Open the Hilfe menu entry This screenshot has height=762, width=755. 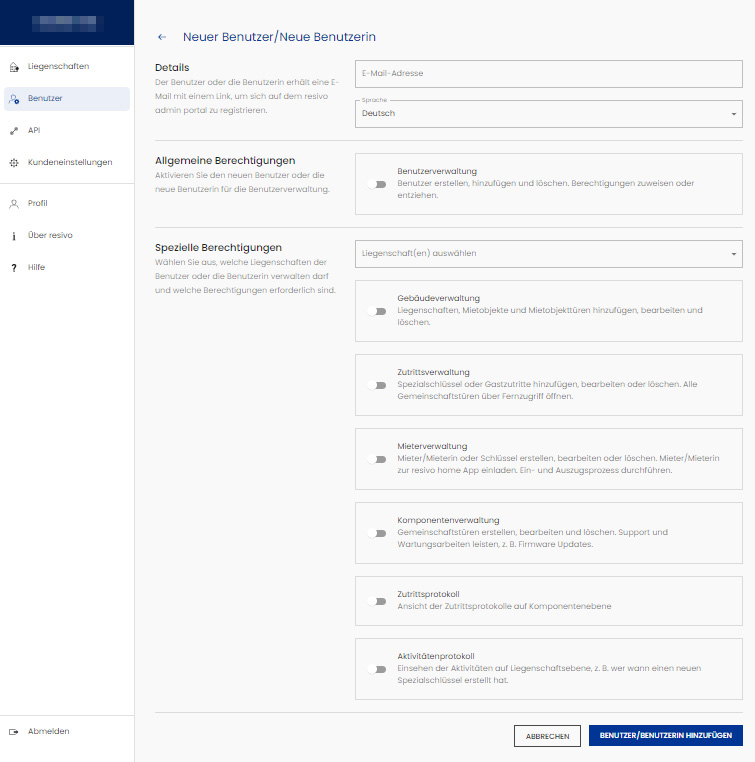(x=67, y=268)
